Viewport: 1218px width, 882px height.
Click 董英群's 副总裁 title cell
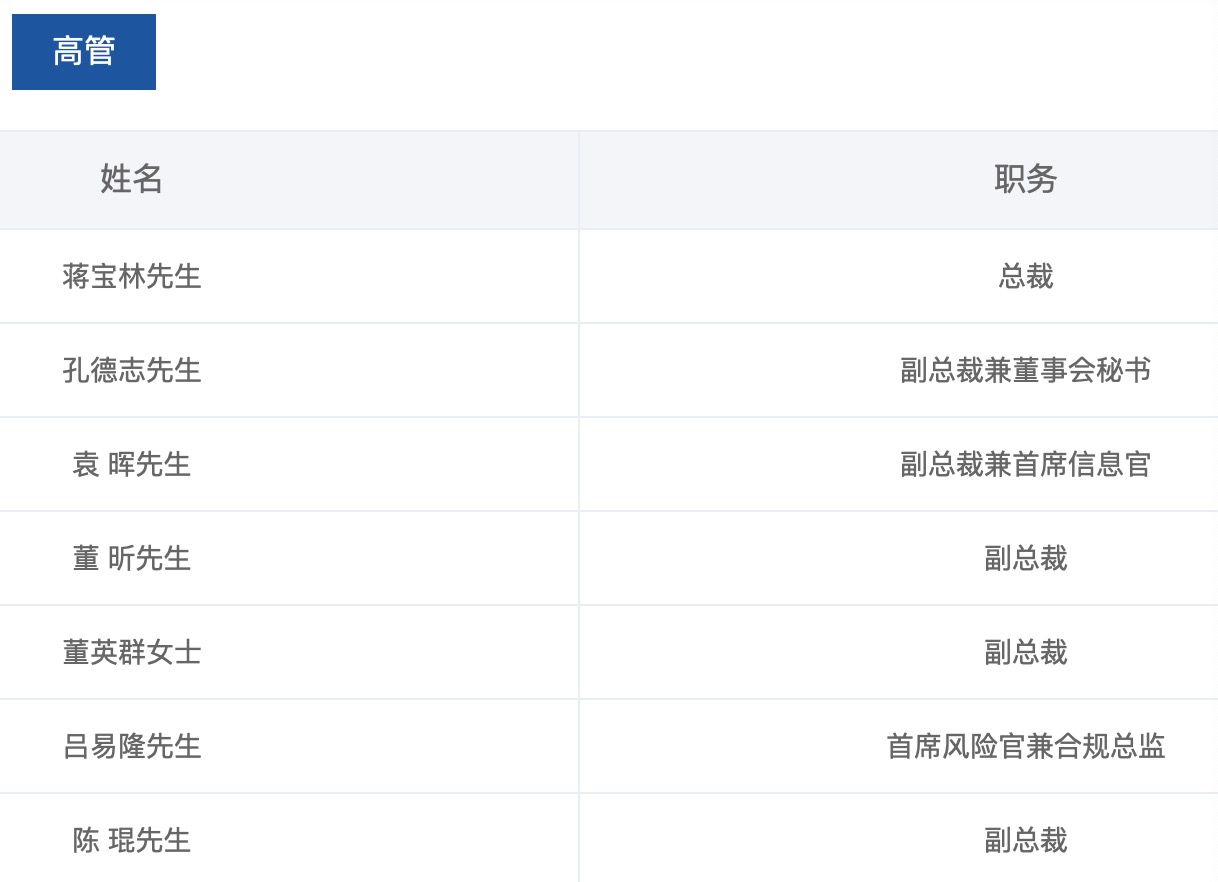pyautogui.click(x=1025, y=652)
